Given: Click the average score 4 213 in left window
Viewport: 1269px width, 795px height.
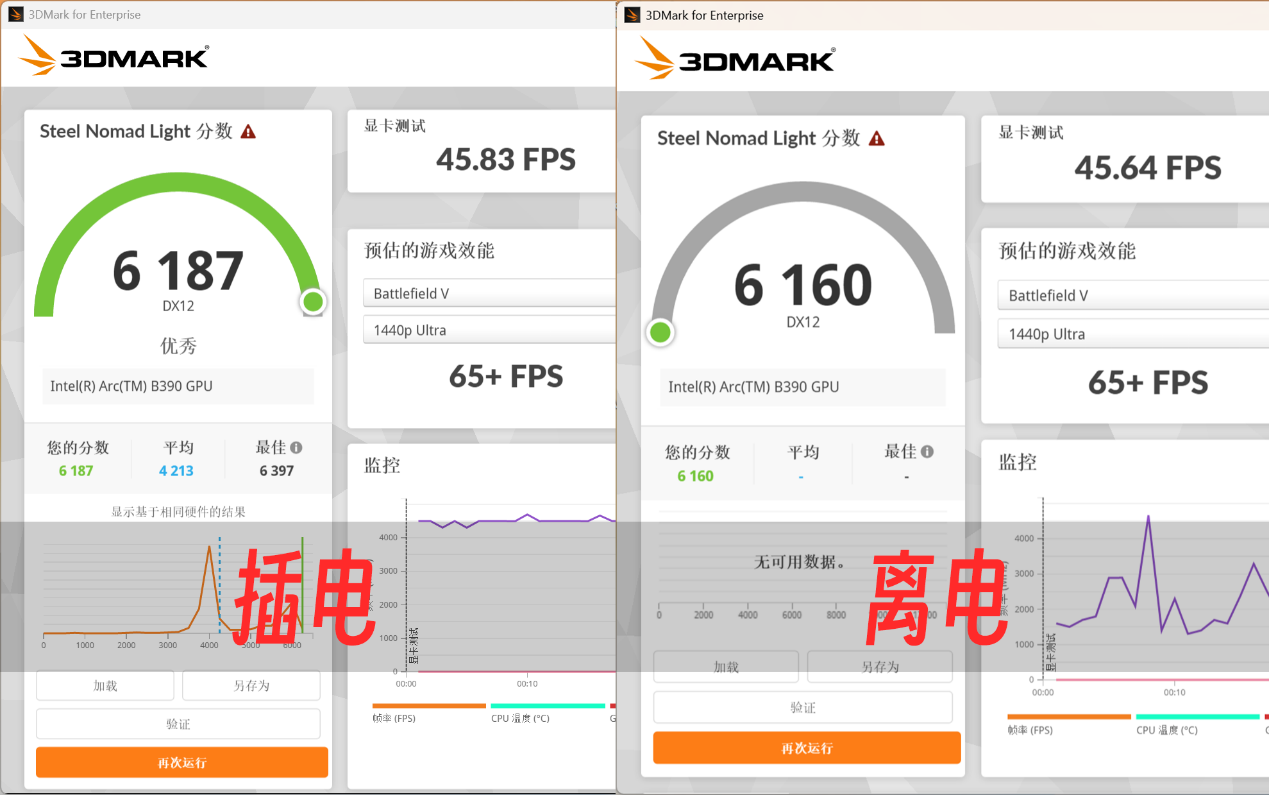Looking at the screenshot, I should tap(176, 471).
